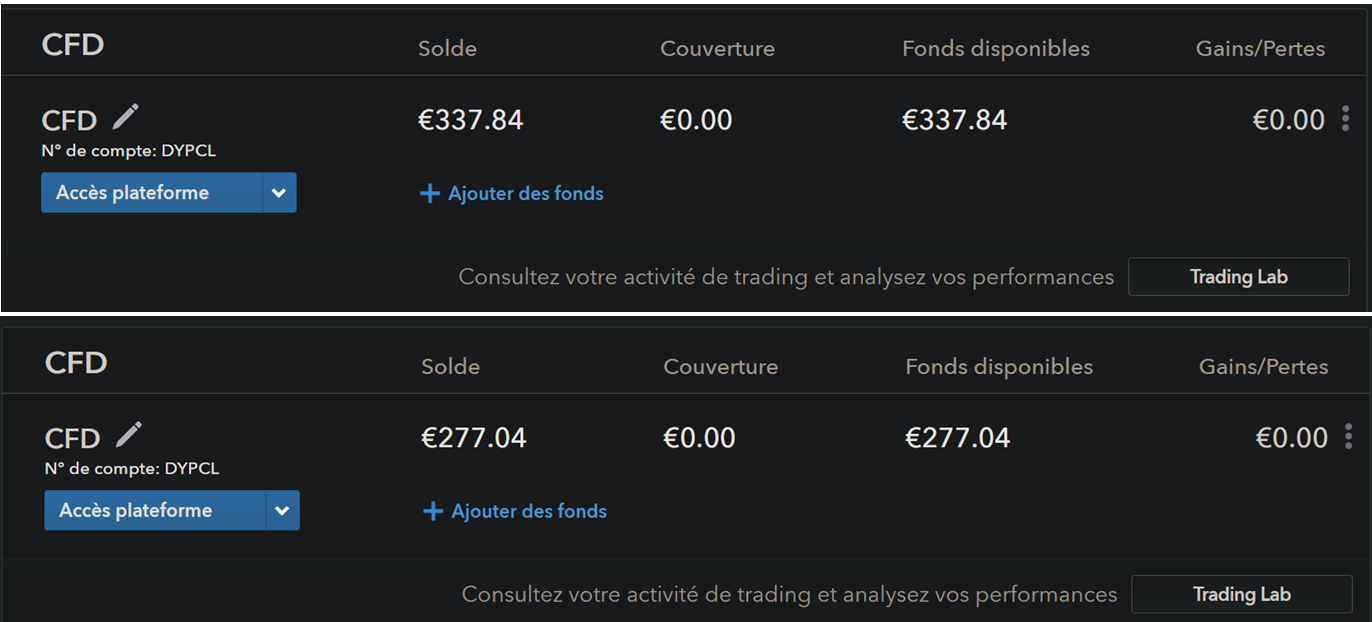Viewport: 1372px width, 622px height.
Task: Expand the Accès plateforme dropdown arrow in the bottom panel
Action: point(282,511)
